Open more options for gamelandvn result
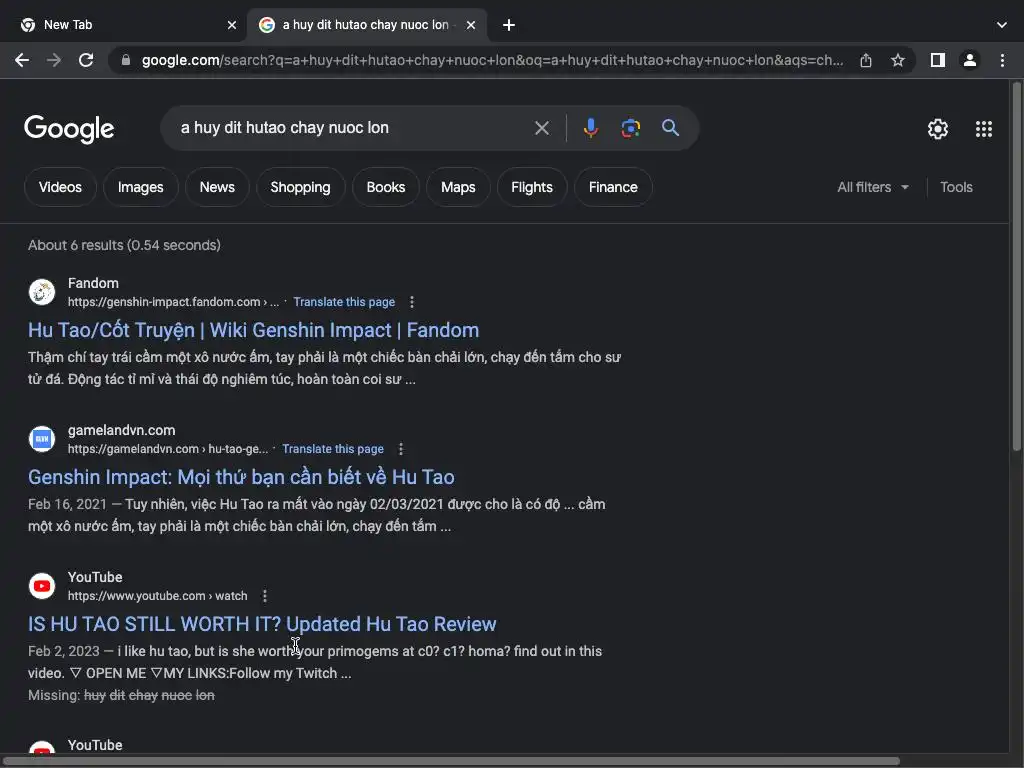Image resolution: width=1024 pixels, height=768 pixels. point(401,449)
